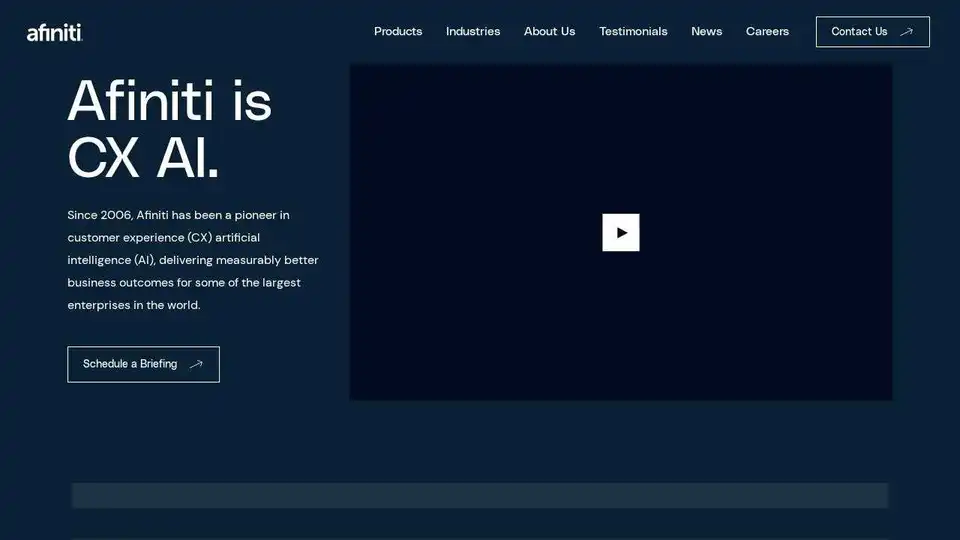960x540 pixels.
Task: Click the arrow icon inside Contact Us
Action: coord(906,32)
